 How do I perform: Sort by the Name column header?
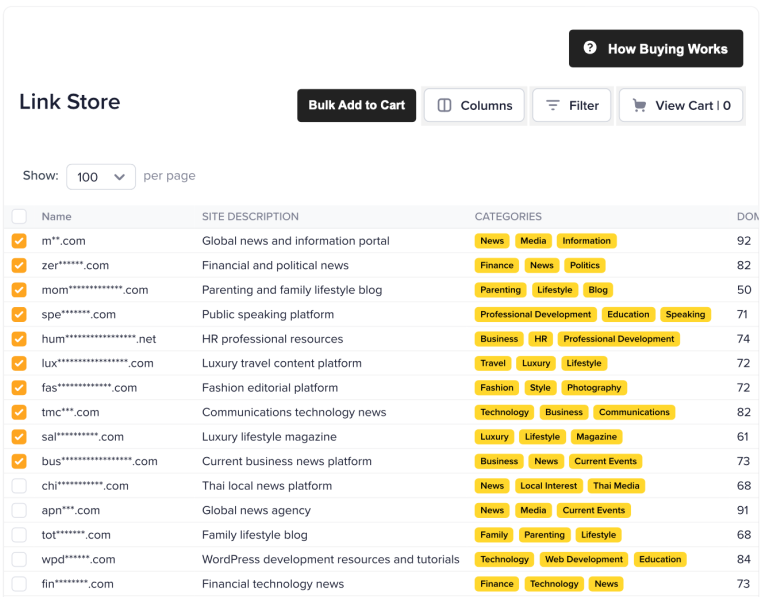[56, 217]
